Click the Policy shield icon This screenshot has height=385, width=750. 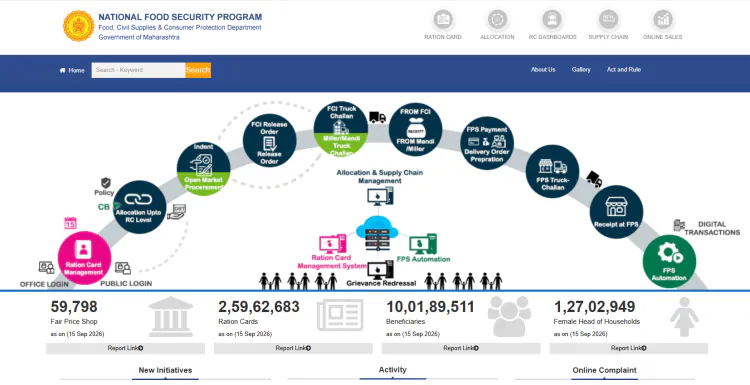(106, 183)
